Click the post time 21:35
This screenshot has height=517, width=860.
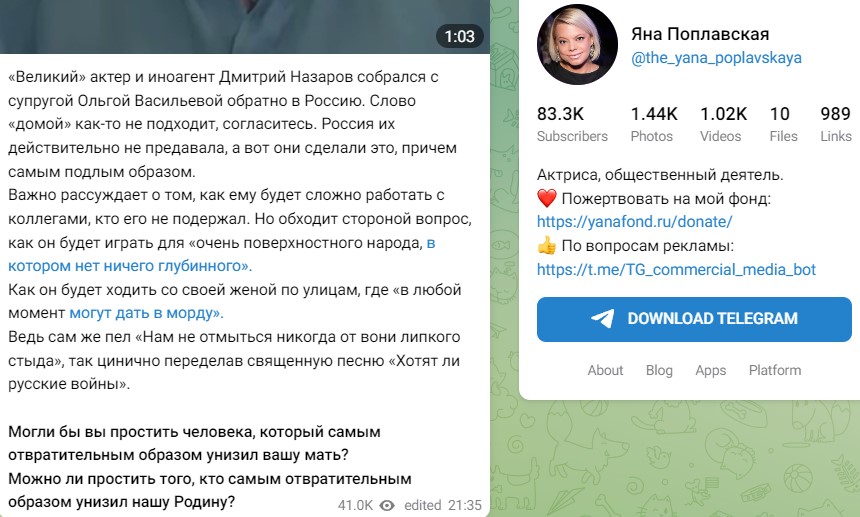pyautogui.click(x=464, y=505)
